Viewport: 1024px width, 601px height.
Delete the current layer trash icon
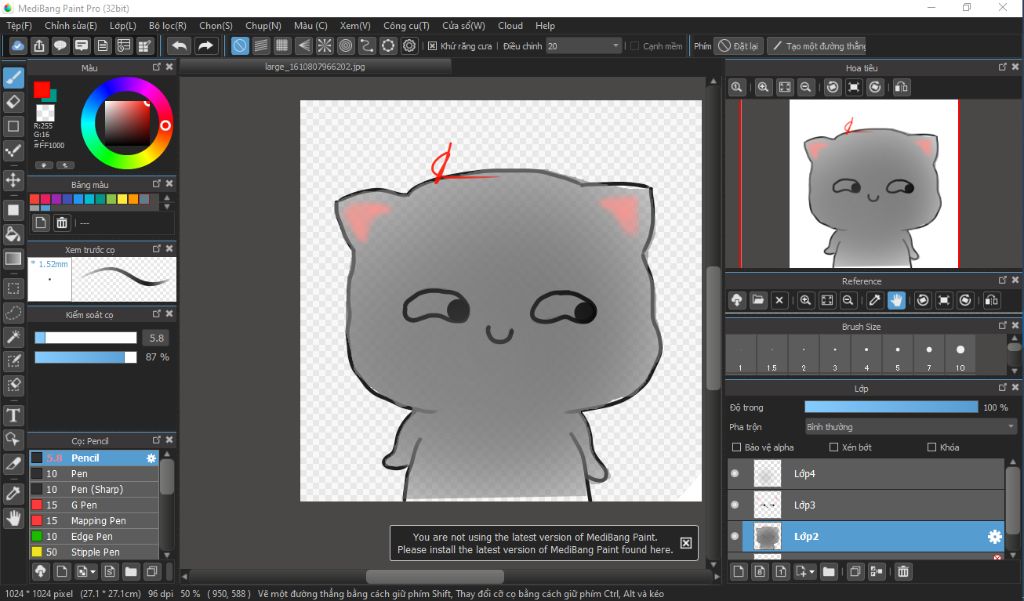coord(903,572)
